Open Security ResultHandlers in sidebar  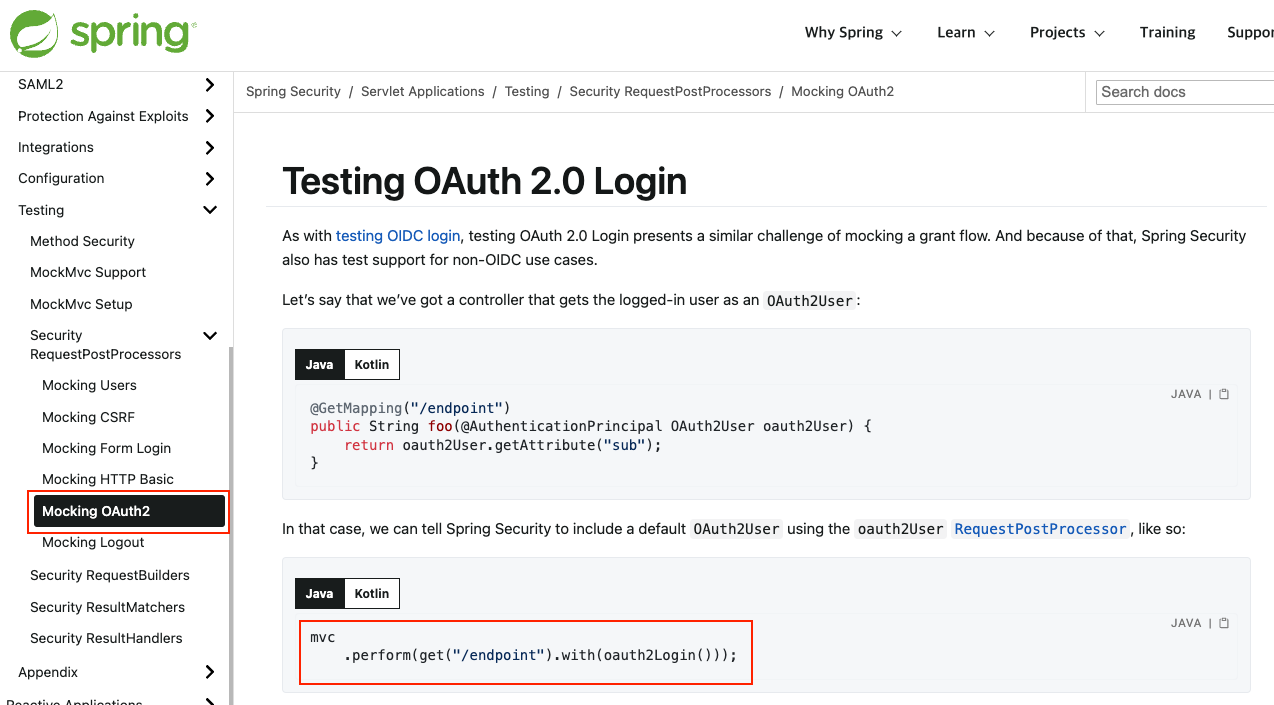[106, 638]
